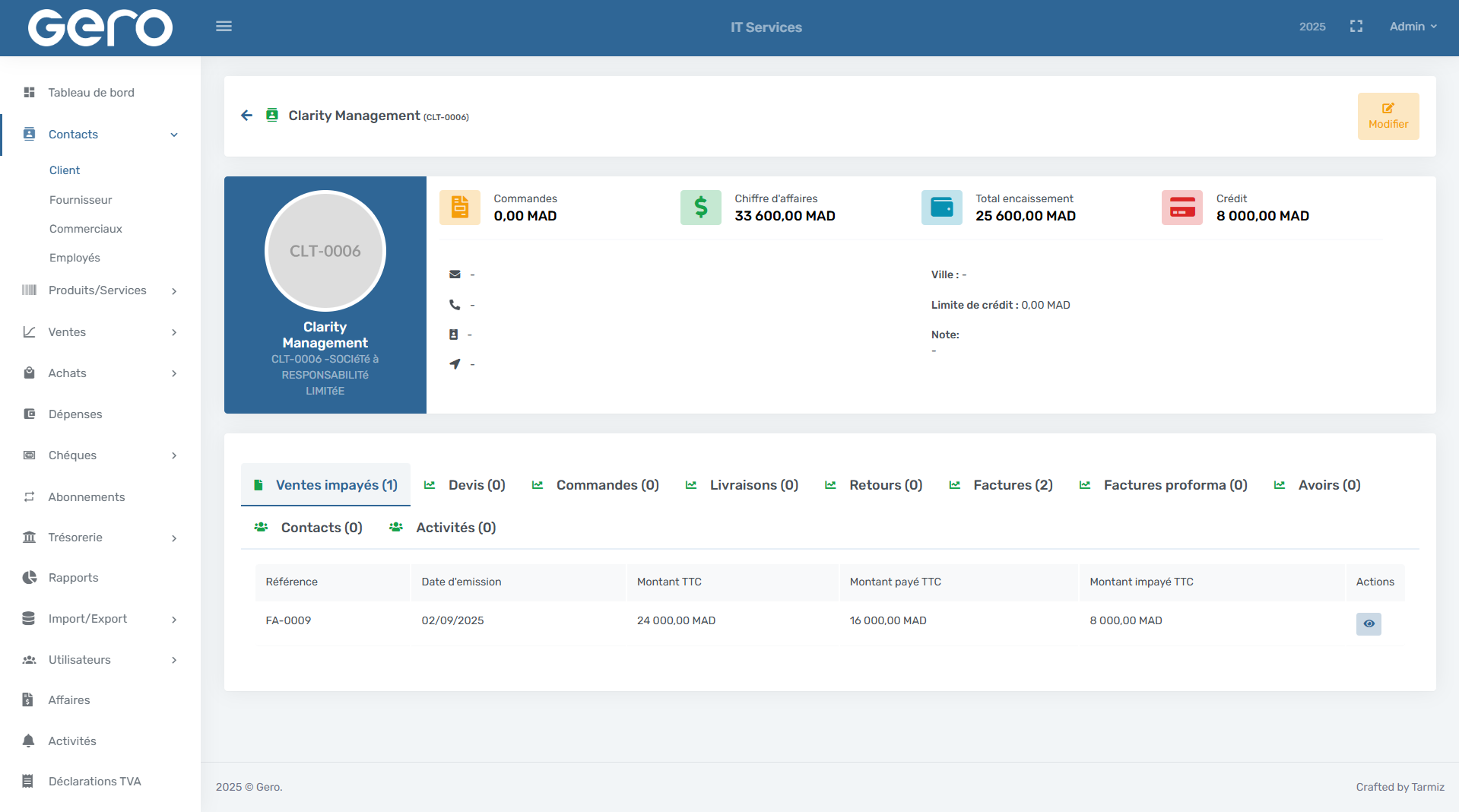The image size is (1459, 812).
Task: Click the red credit card Crédit icon
Action: (x=1181, y=208)
